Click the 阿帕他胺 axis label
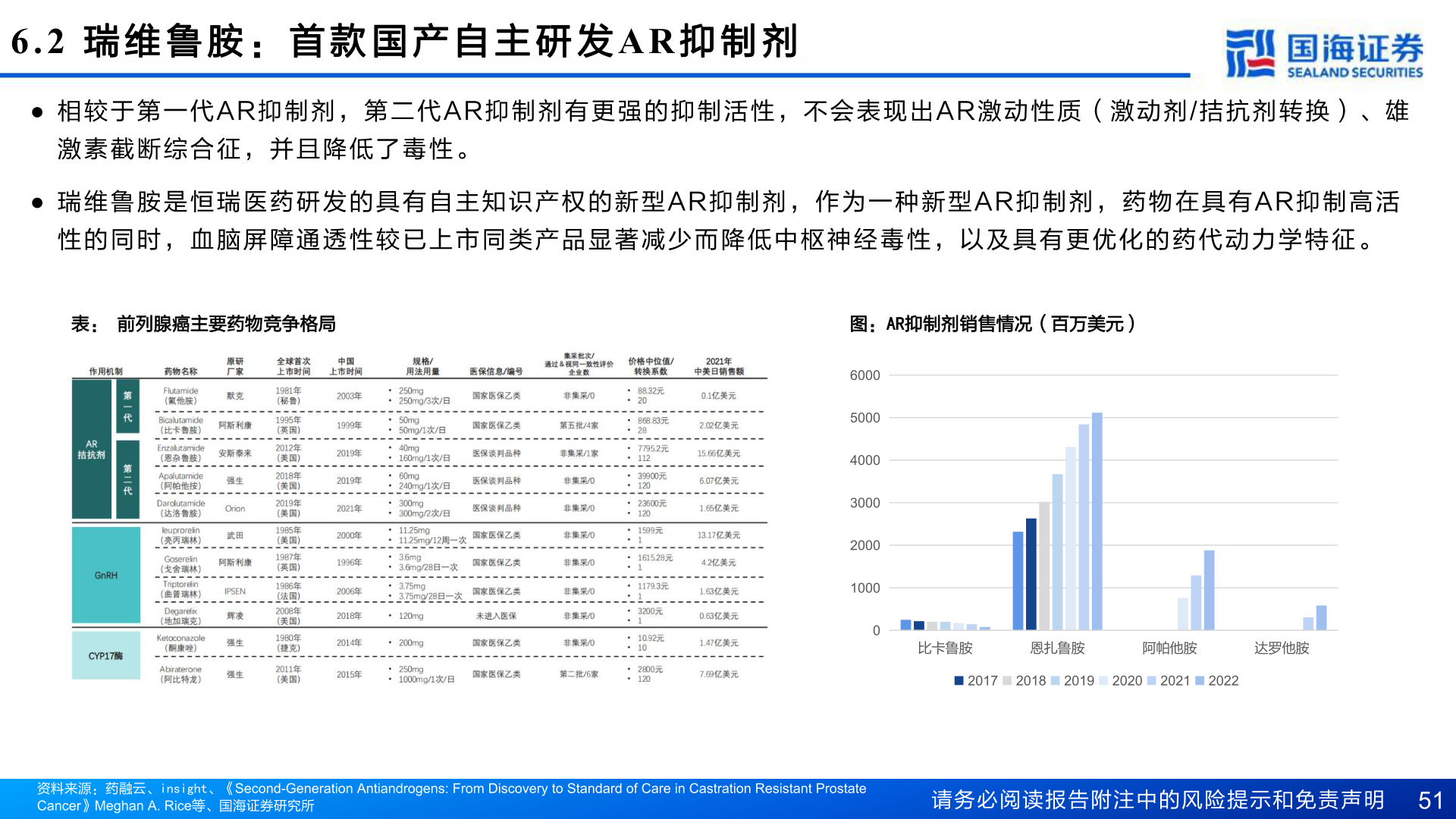This screenshot has height=819, width=1456. [x=1169, y=648]
